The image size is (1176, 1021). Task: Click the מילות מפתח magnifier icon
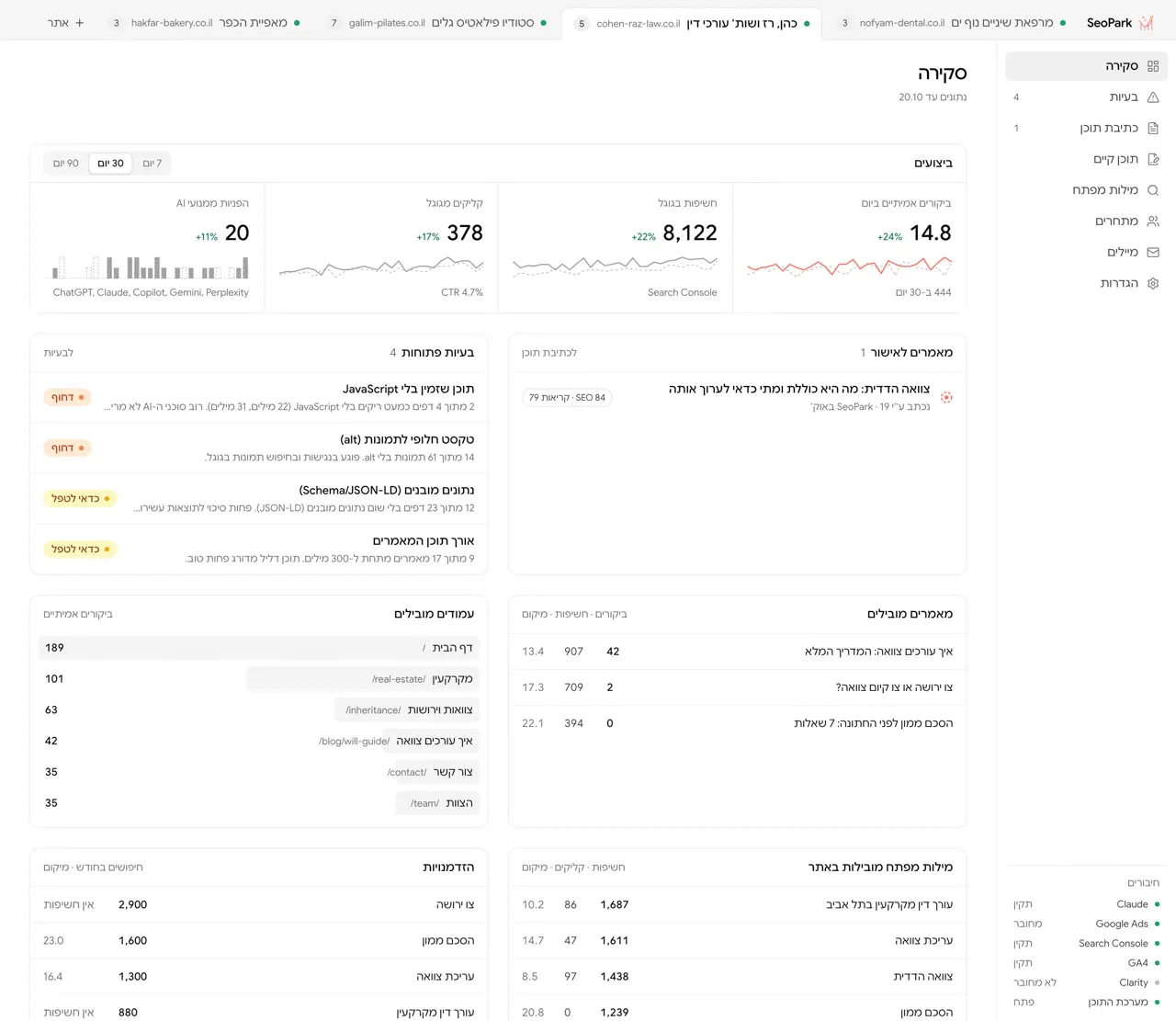[1153, 190]
